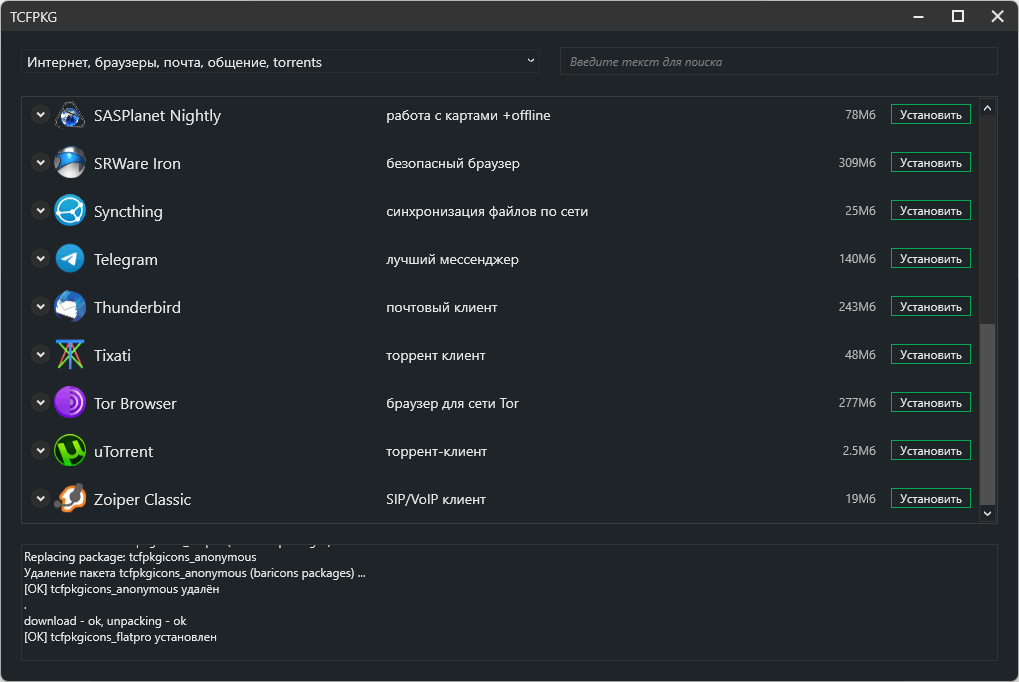Expand the Tor Browser row chevron
Image resolution: width=1019 pixels, height=682 pixels.
(40, 403)
